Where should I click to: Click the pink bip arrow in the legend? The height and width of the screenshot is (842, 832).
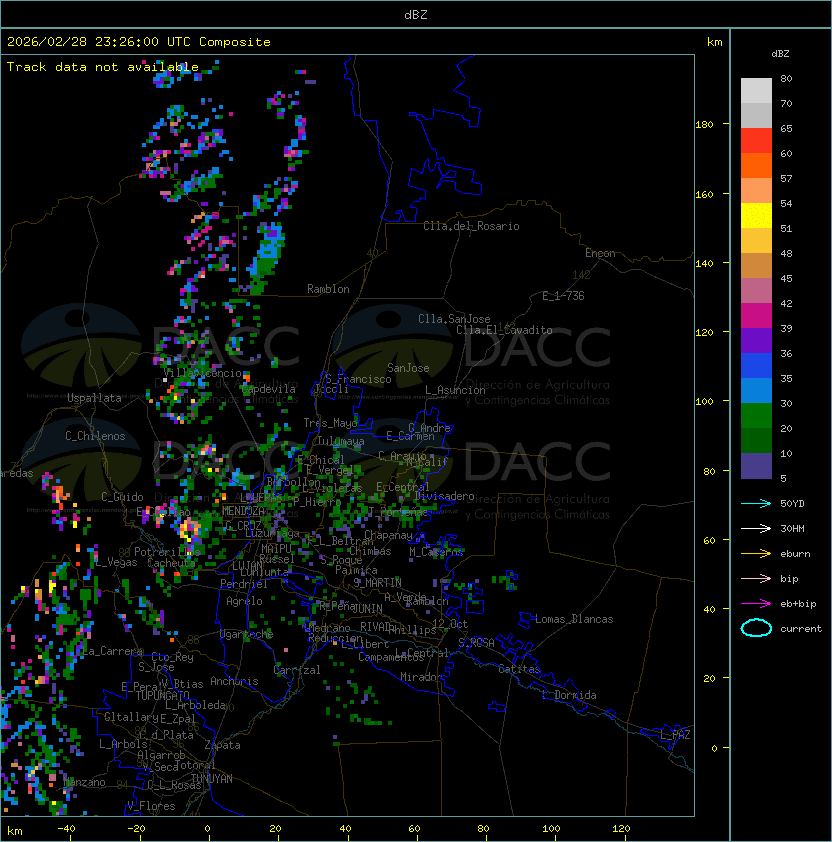tap(756, 578)
